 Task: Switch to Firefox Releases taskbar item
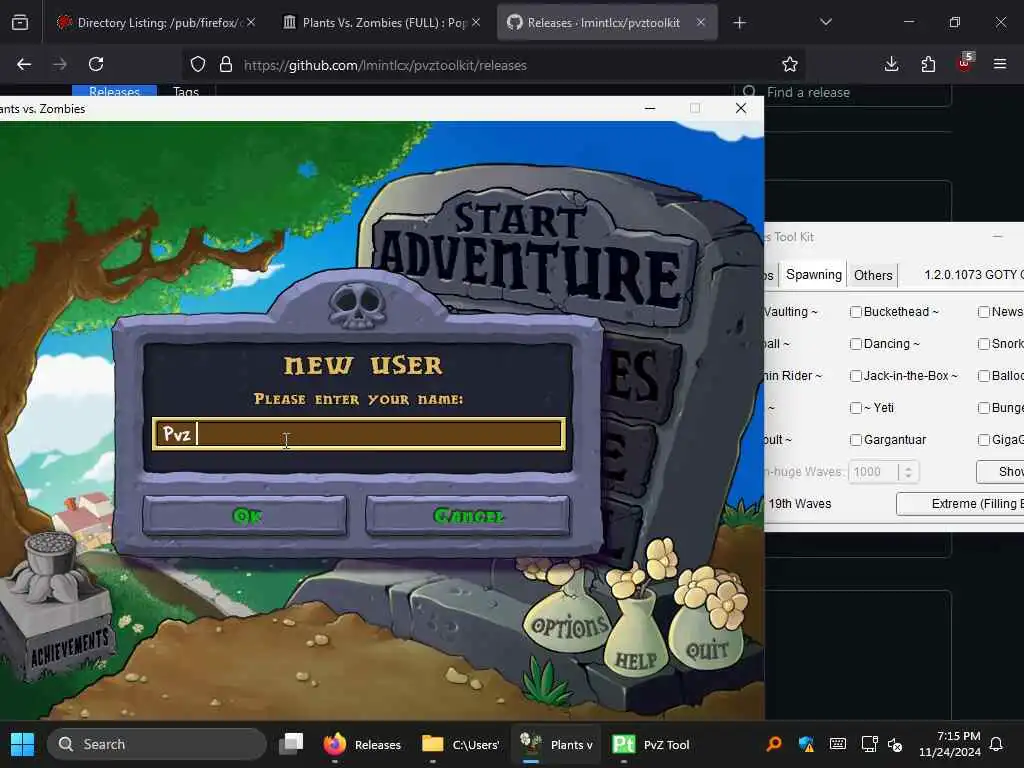tap(362, 744)
